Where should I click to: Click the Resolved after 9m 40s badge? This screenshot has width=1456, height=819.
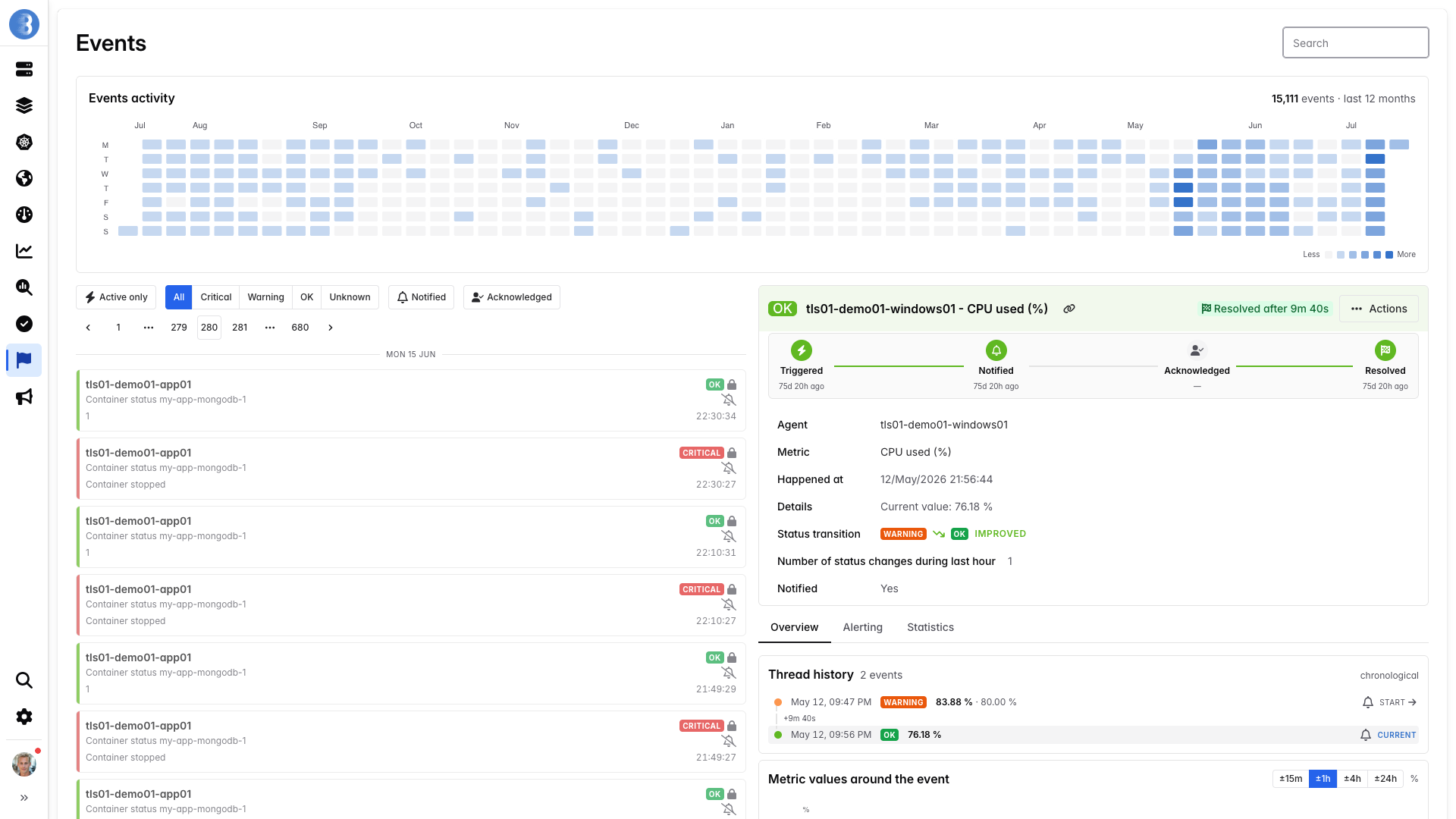pyautogui.click(x=1265, y=309)
